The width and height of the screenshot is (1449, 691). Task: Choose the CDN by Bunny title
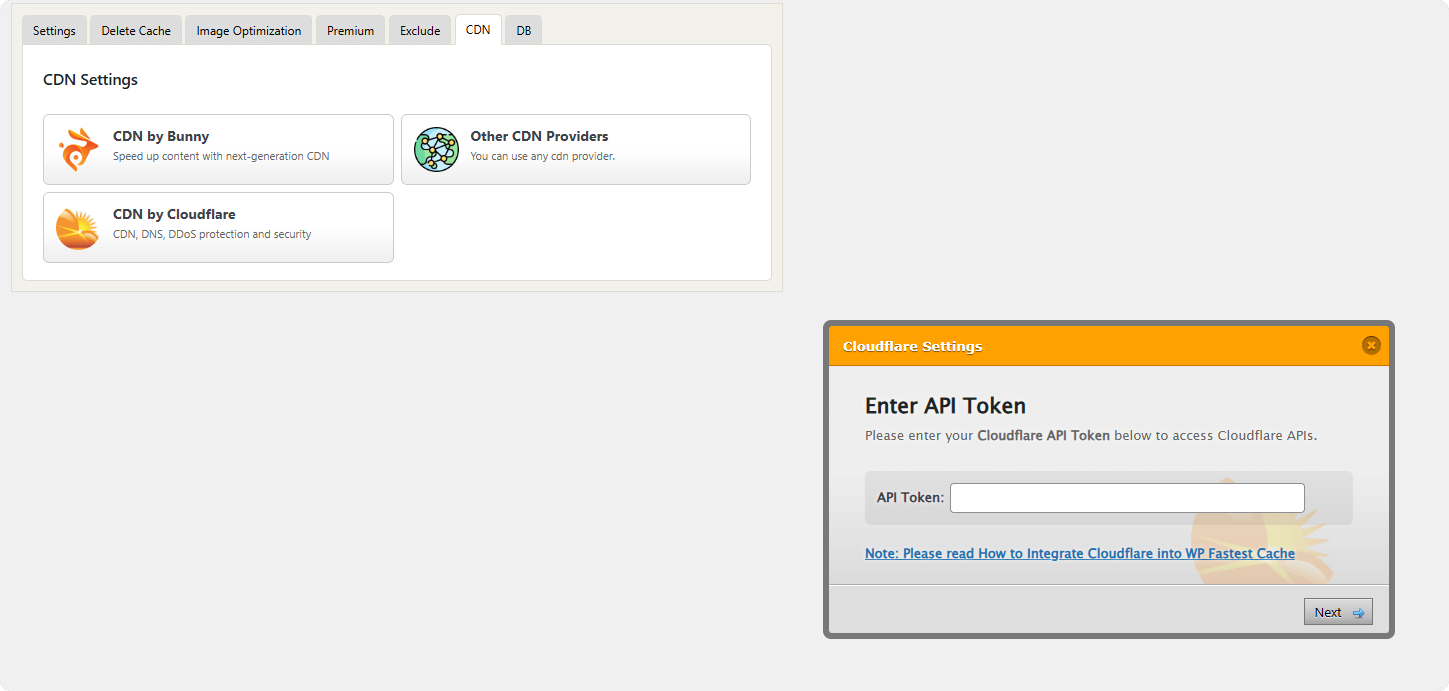[x=161, y=136]
